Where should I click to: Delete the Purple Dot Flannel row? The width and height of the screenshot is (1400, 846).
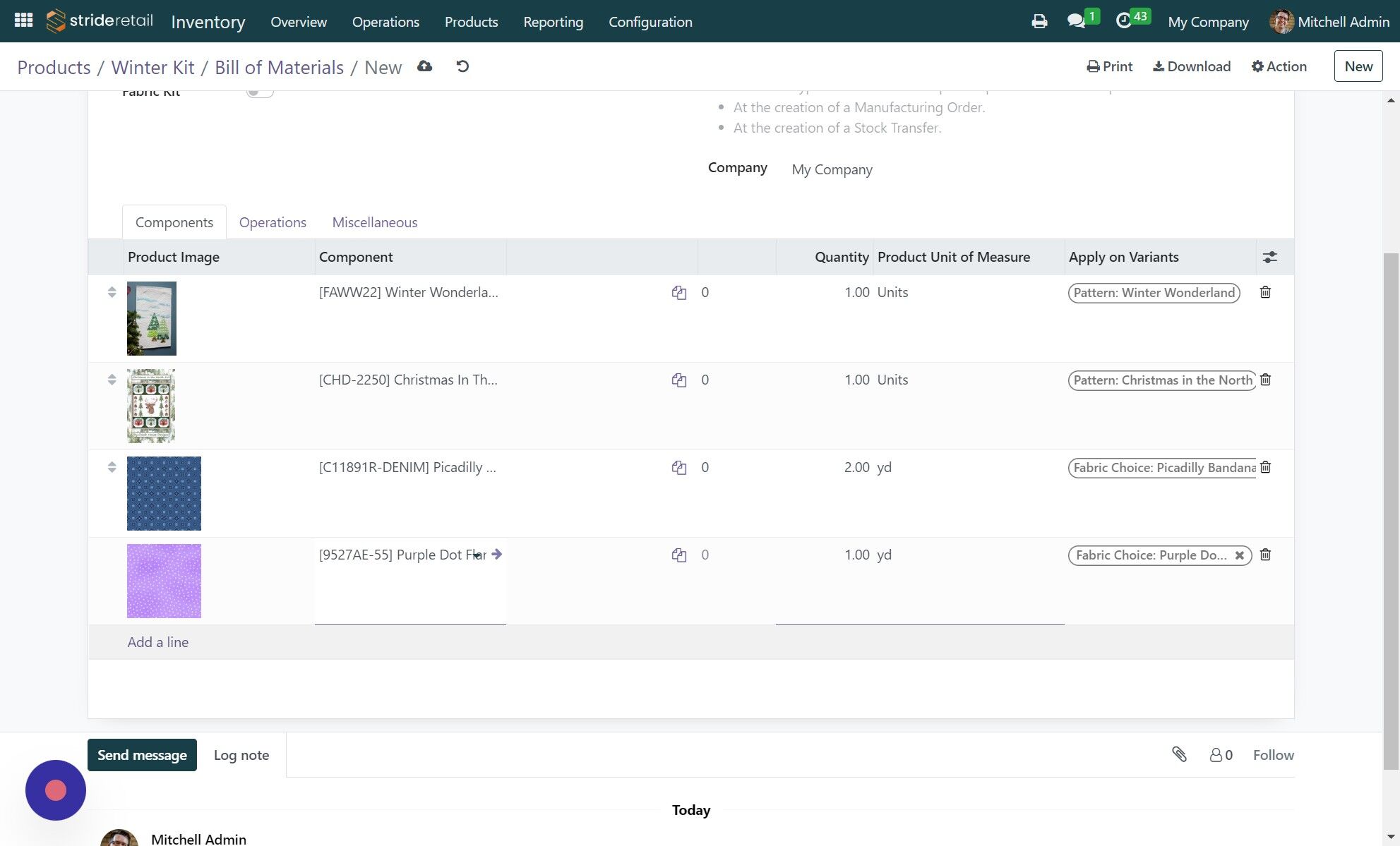1265,555
